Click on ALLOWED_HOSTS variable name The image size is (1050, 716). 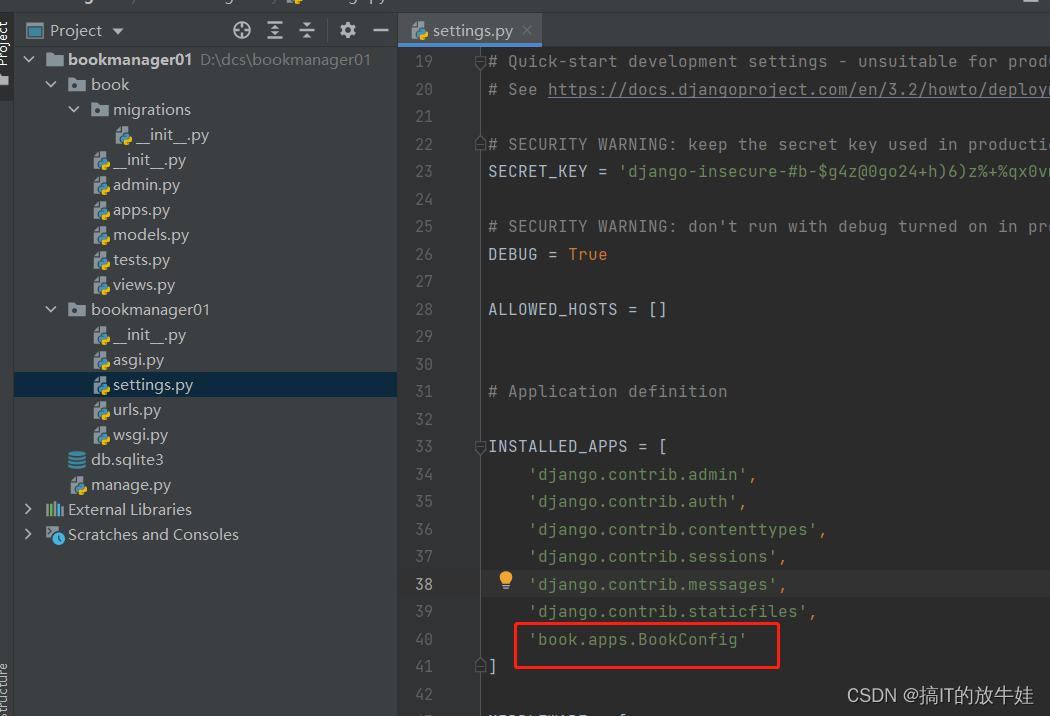point(552,309)
